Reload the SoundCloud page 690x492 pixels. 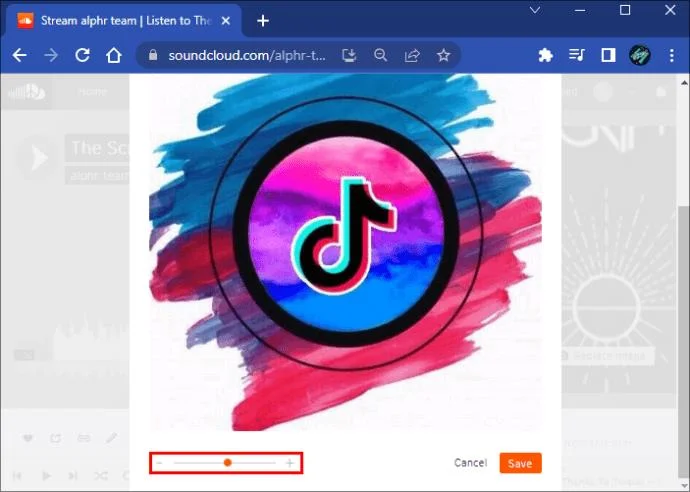click(82, 55)
